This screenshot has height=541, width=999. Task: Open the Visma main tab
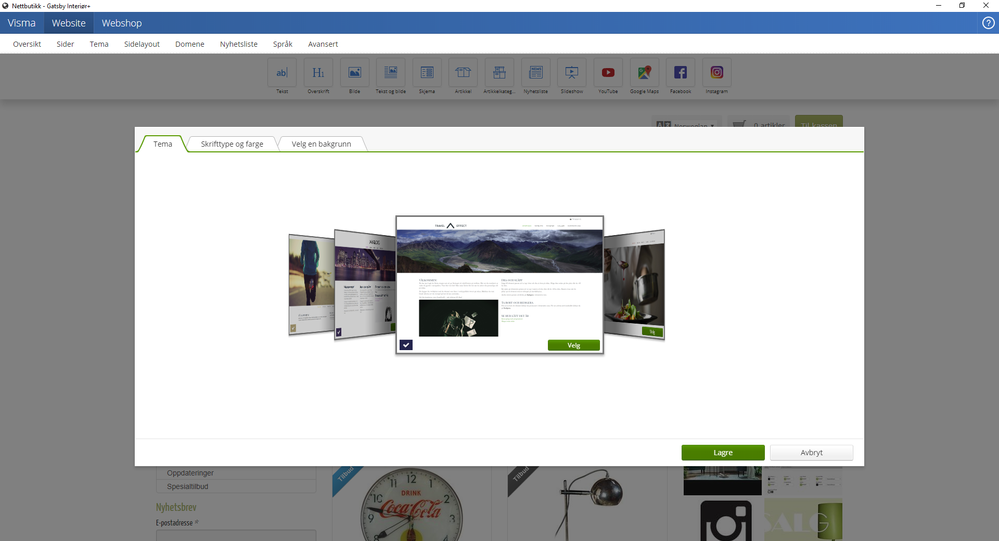(22, 23)
